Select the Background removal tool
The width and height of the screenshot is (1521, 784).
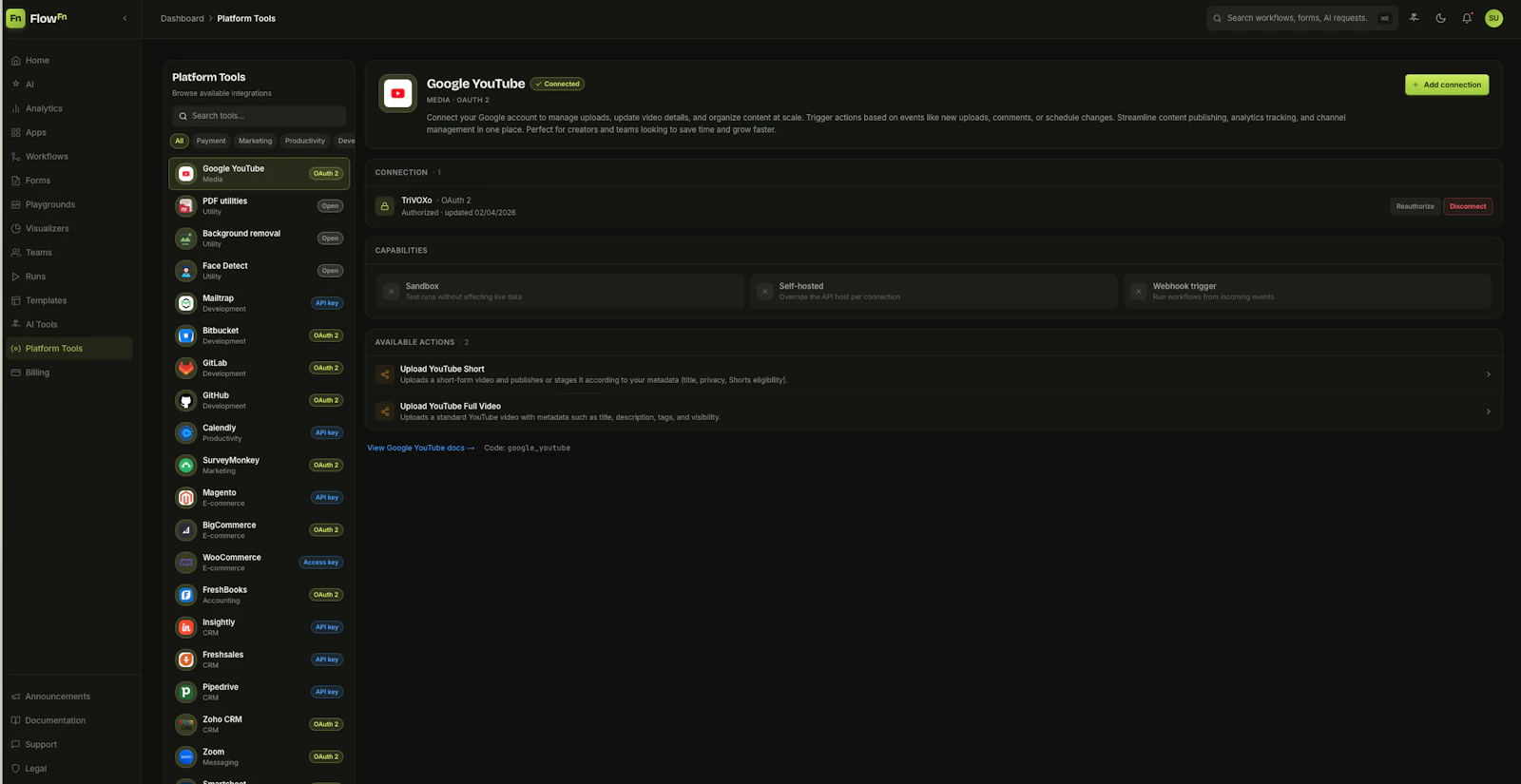tap(259, 239)
